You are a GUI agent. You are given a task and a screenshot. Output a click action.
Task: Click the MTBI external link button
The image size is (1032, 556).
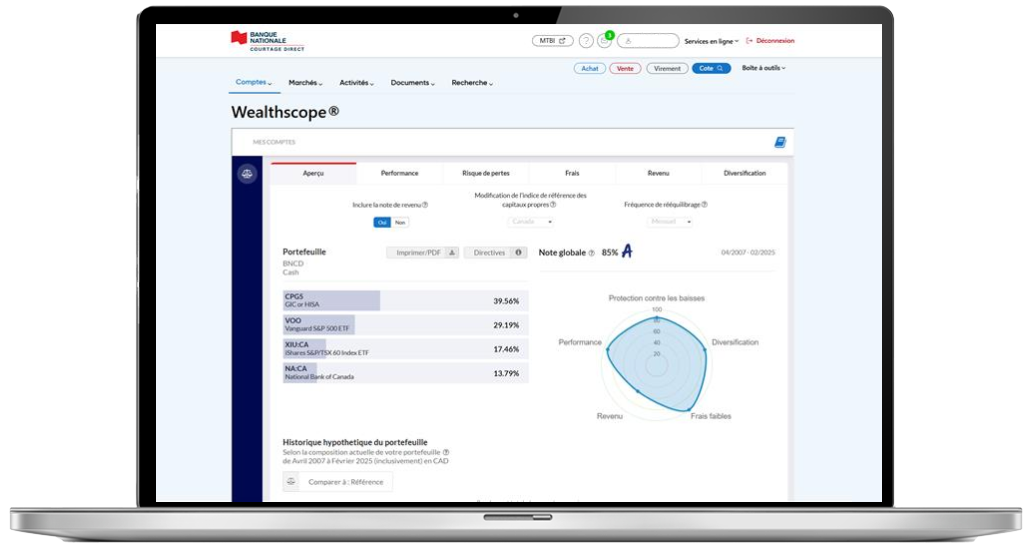point(552,41)
